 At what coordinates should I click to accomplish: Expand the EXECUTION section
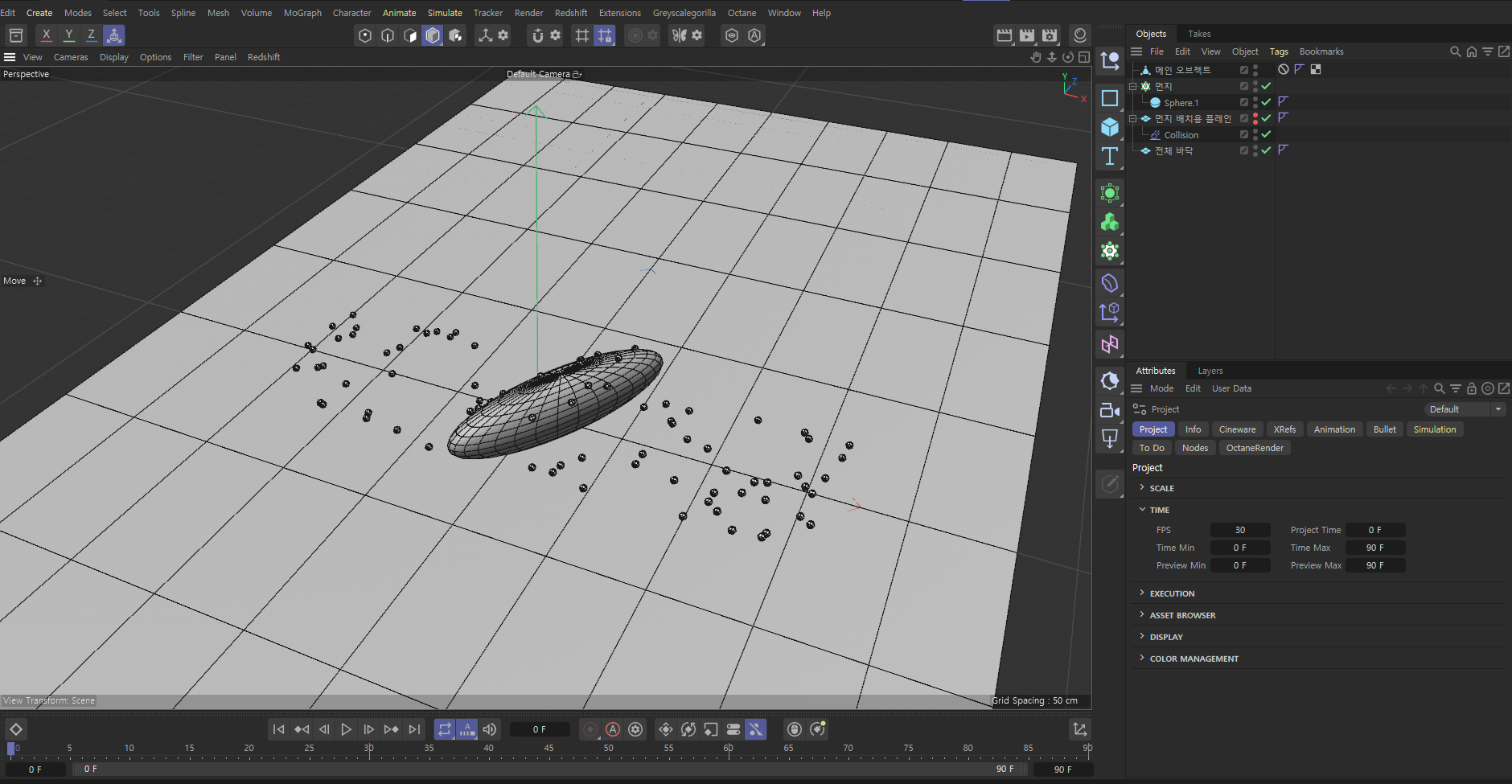click(1142, 593)
